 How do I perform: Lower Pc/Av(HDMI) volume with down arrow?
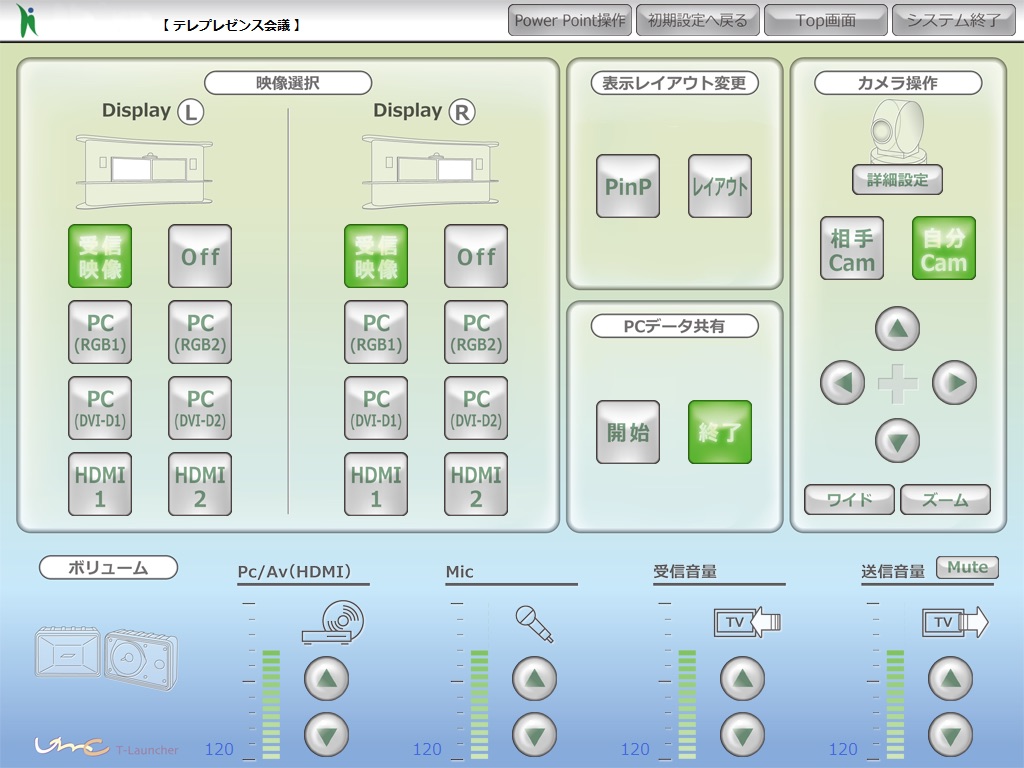326,736
